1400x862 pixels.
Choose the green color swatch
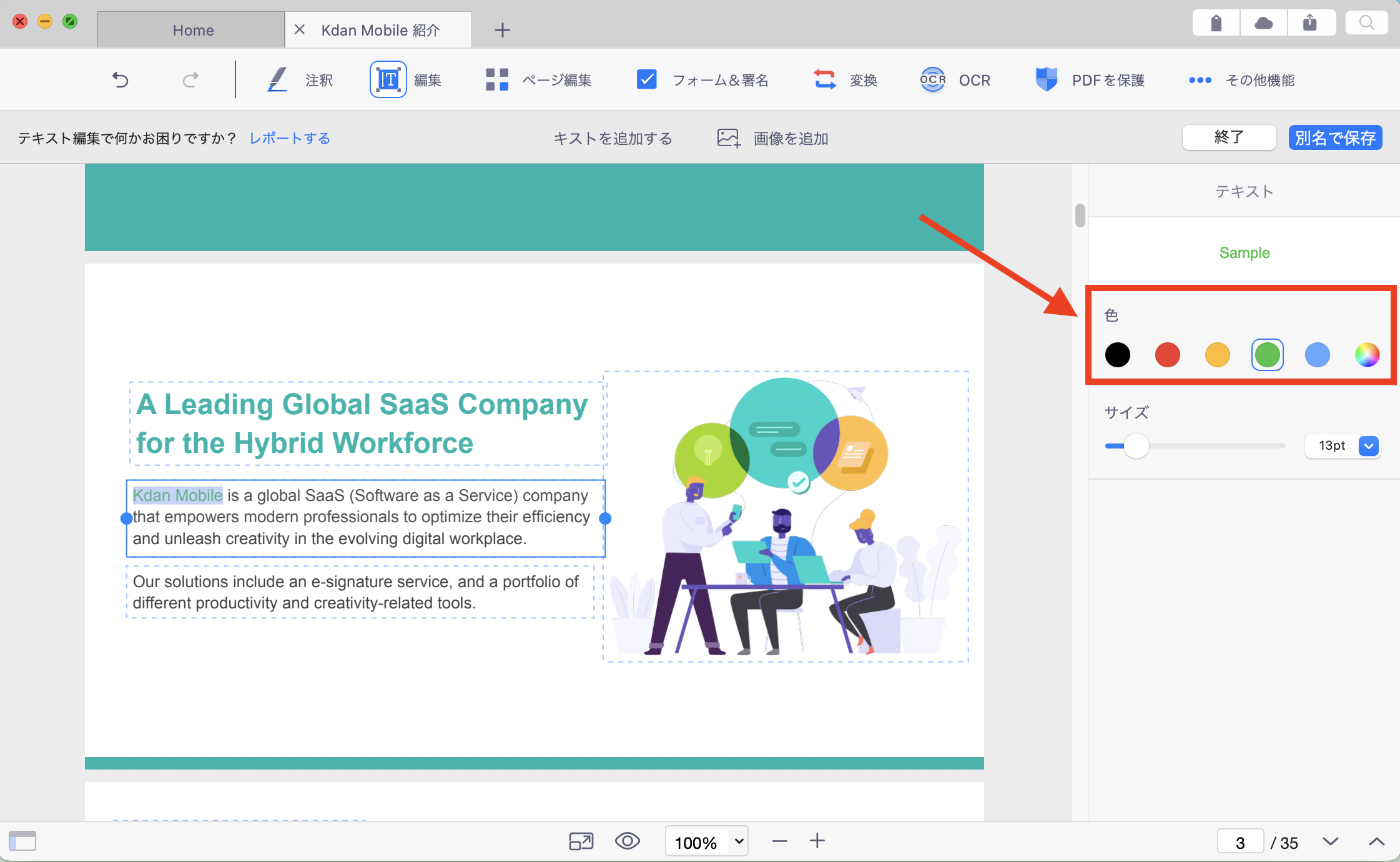coord(1267,355)
